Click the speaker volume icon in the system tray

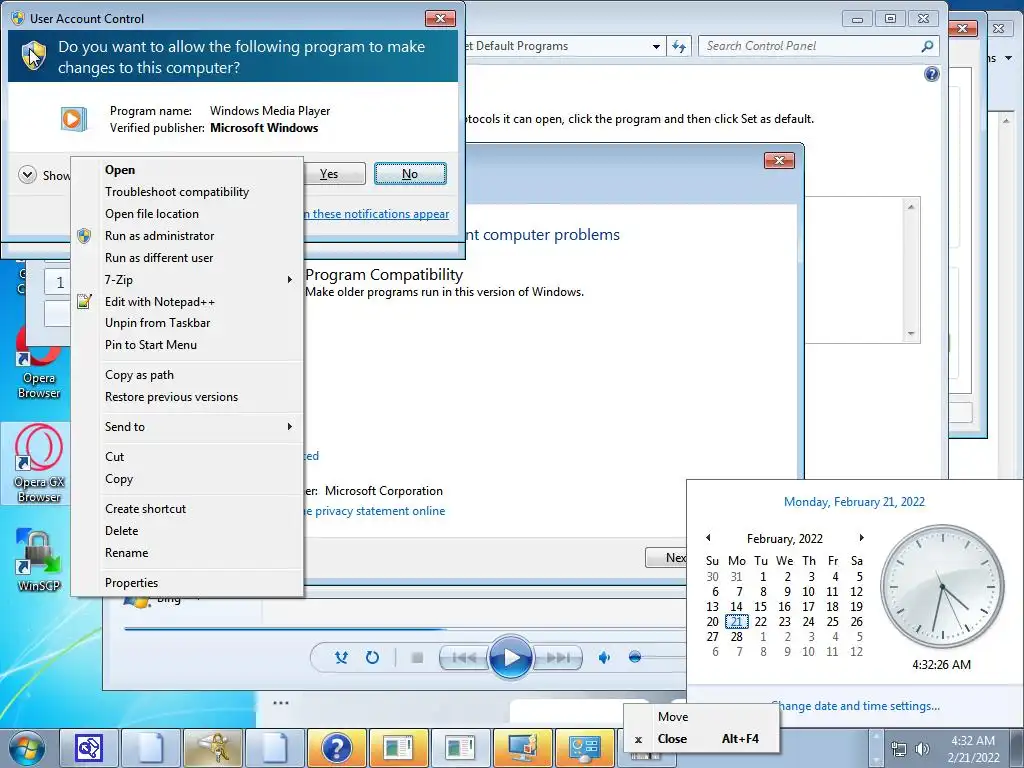tap(922, 749)
